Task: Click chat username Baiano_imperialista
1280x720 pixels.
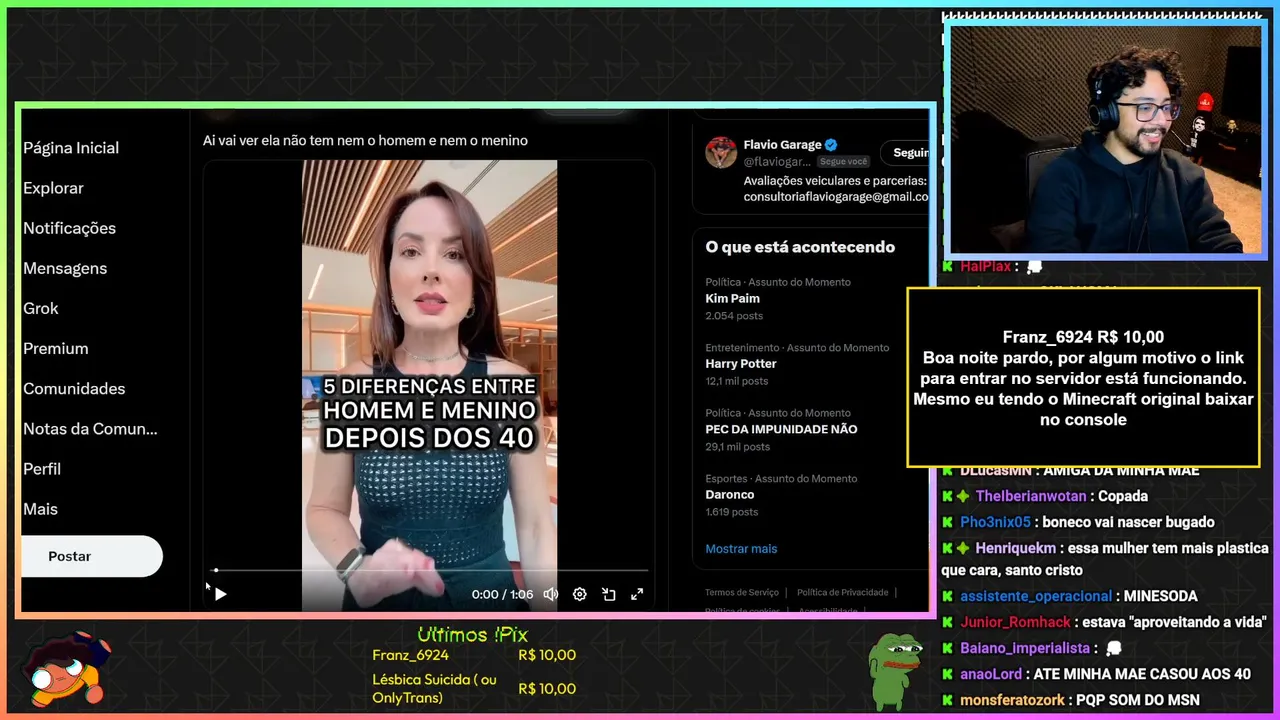Action: pyautogui.click(x=1025, y=648)
